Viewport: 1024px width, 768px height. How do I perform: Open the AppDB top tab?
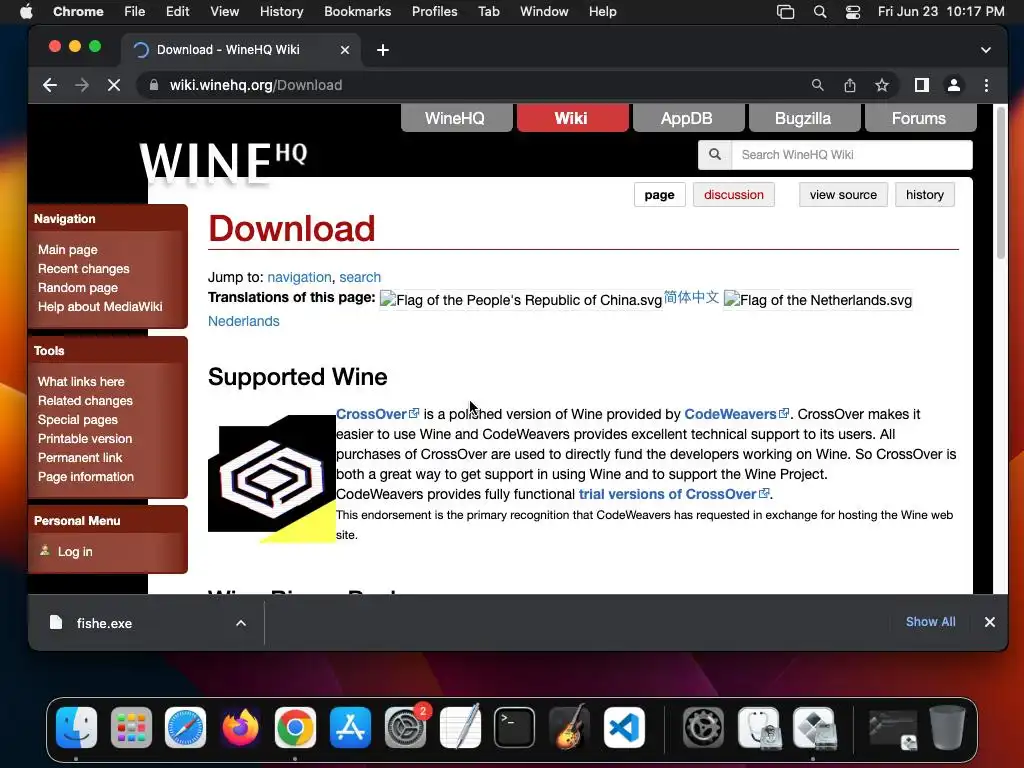pos(688,118)
